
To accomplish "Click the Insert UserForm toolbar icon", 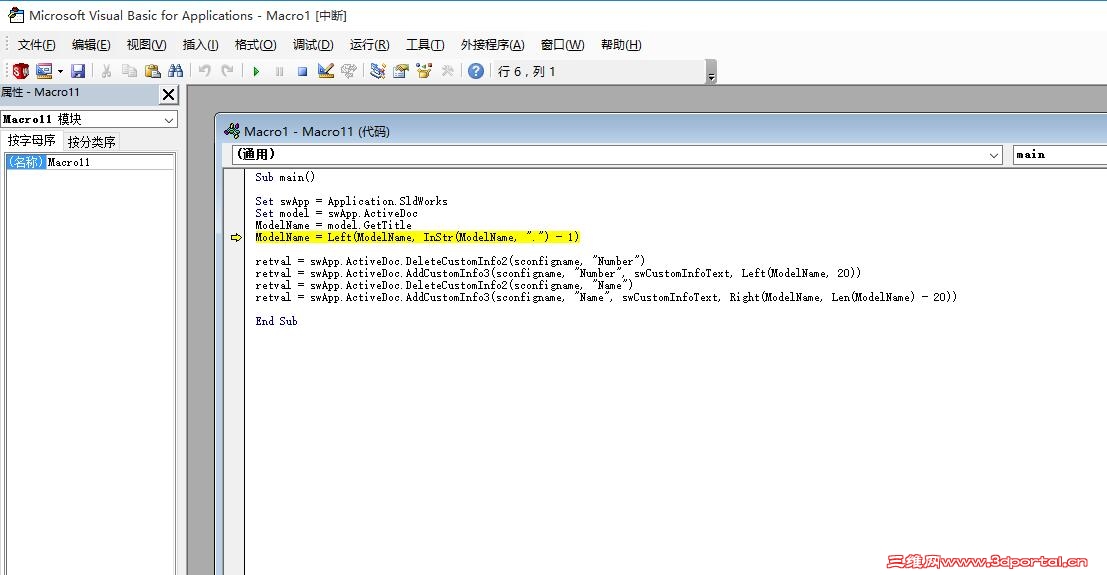I will 44,71.
